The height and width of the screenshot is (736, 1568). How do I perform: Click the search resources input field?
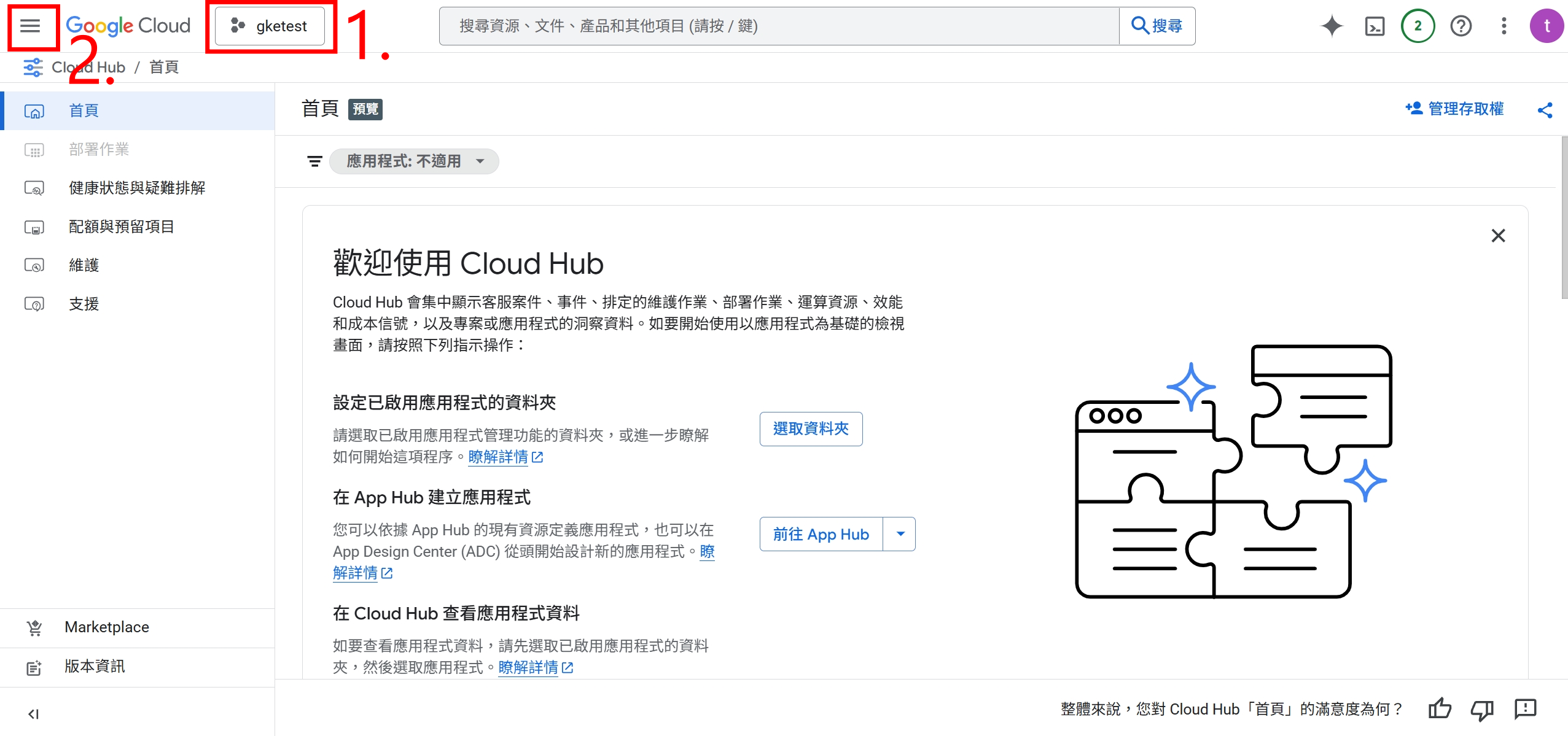point(779,26)
